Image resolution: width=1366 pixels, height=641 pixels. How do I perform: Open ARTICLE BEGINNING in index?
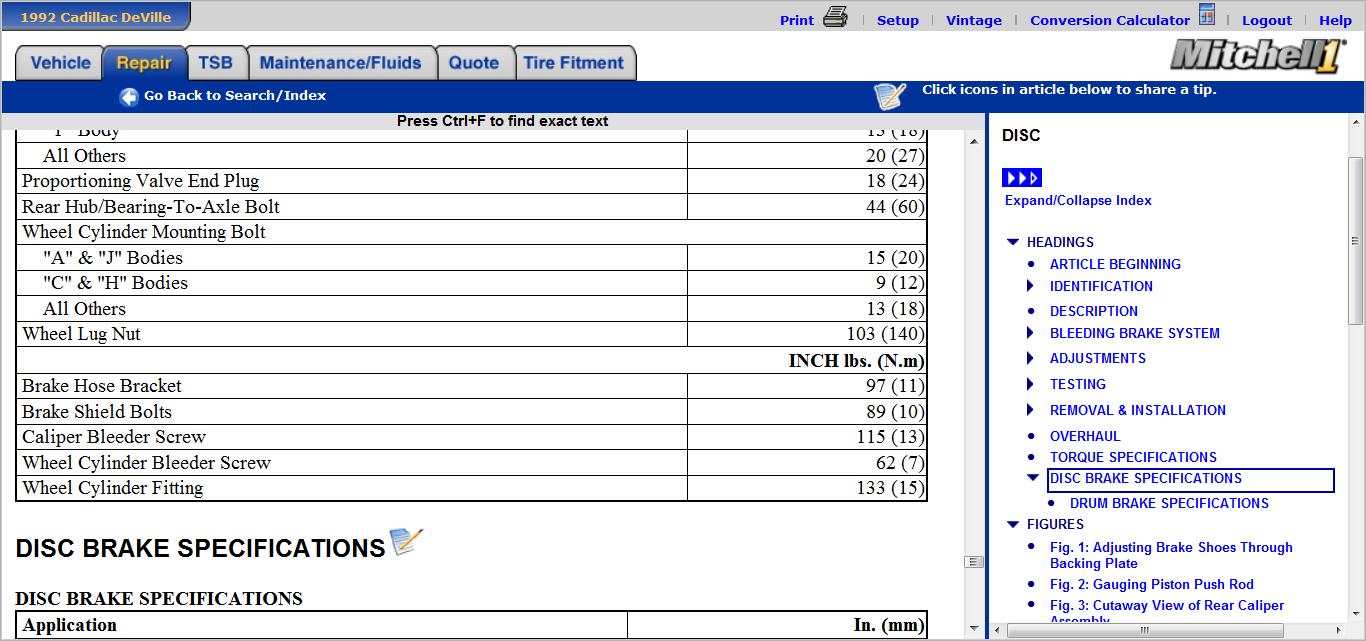point(1115,264)
